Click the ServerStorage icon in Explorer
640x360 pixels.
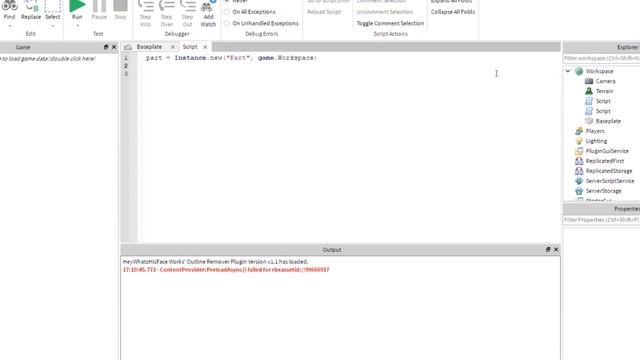(x=579, y=191)
